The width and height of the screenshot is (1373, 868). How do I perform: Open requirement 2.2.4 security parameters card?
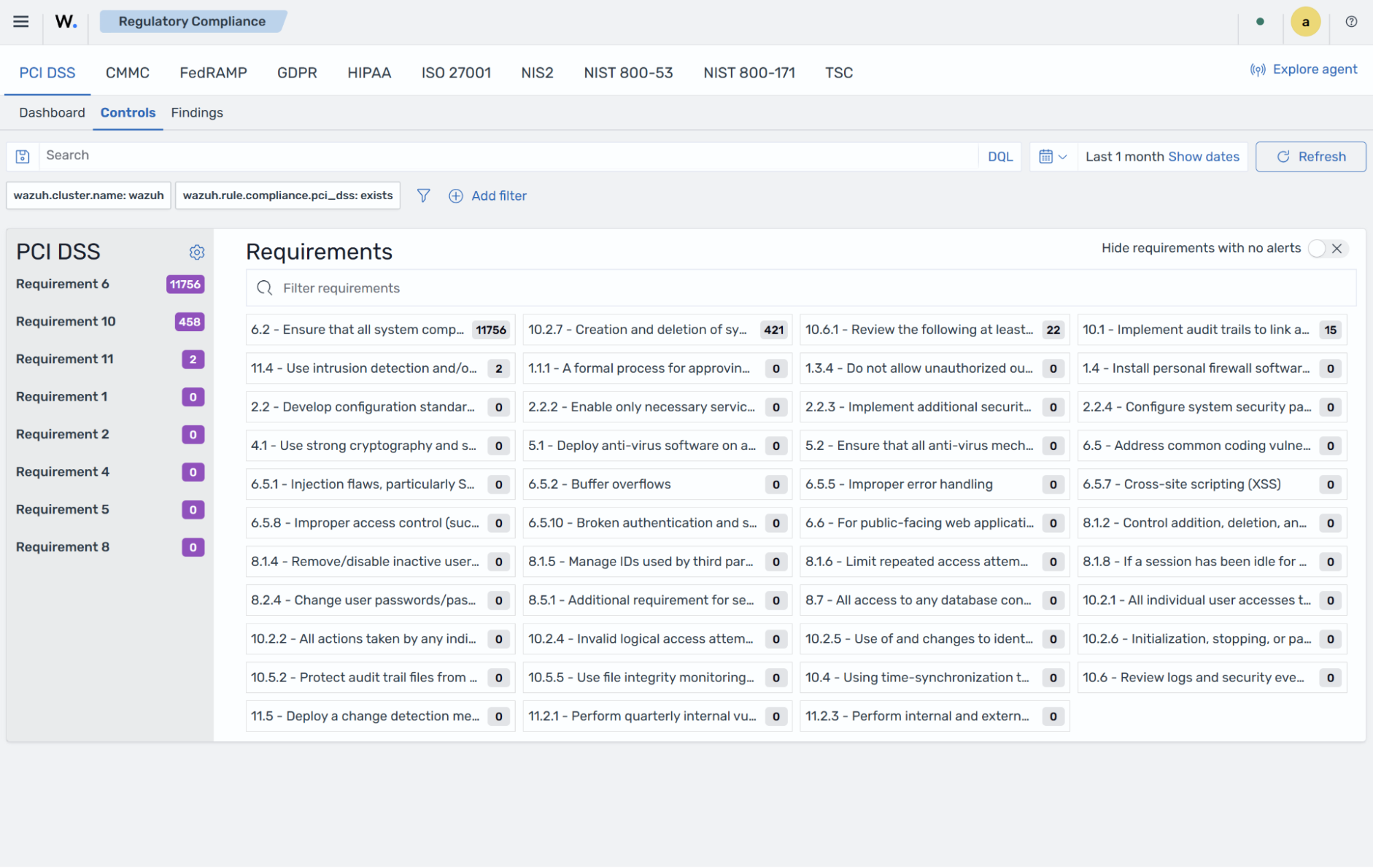tap(1212, 407)
